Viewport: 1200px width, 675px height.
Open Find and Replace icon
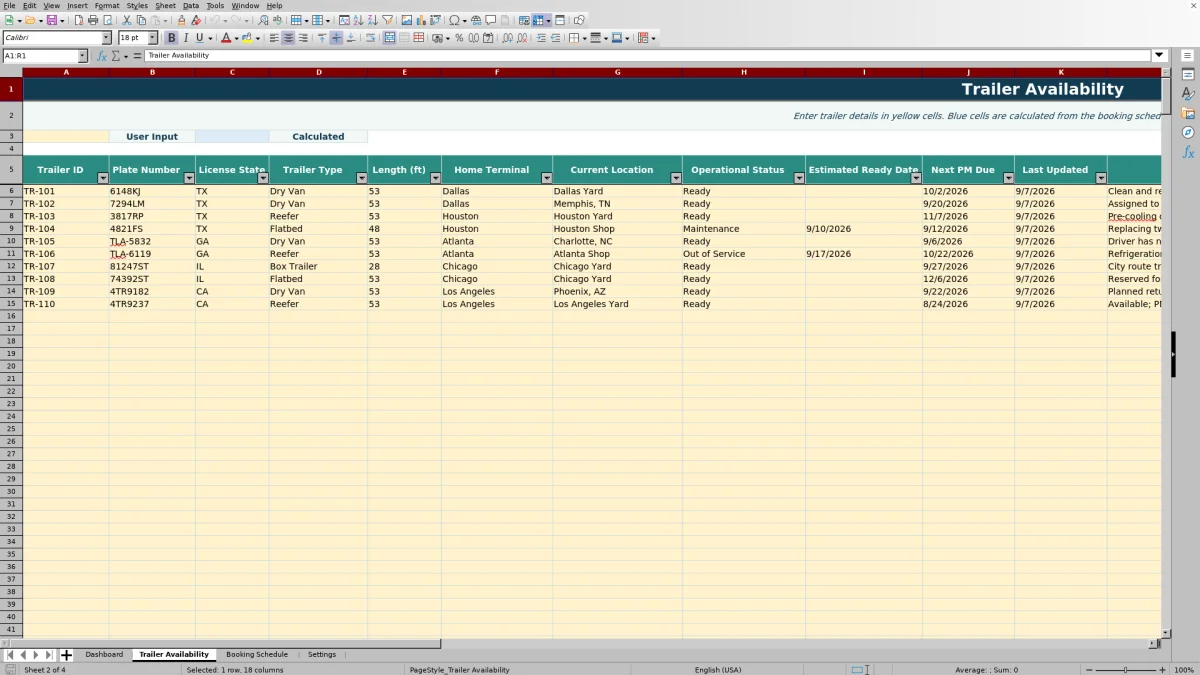point(263,20)
